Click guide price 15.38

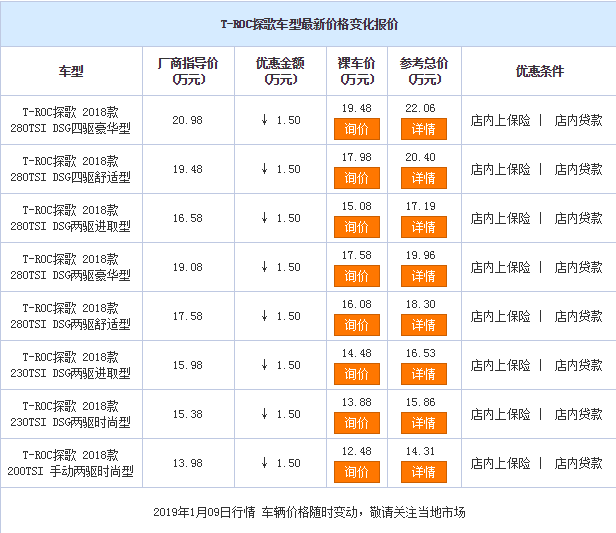(187, 414)
